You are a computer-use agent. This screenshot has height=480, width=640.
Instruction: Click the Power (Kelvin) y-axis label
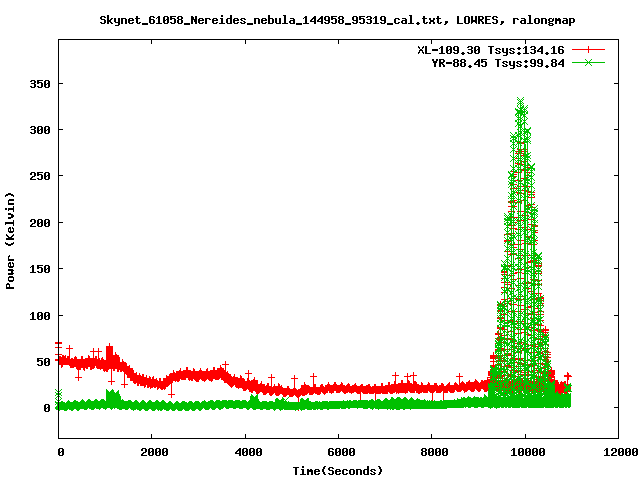(11, 239)
